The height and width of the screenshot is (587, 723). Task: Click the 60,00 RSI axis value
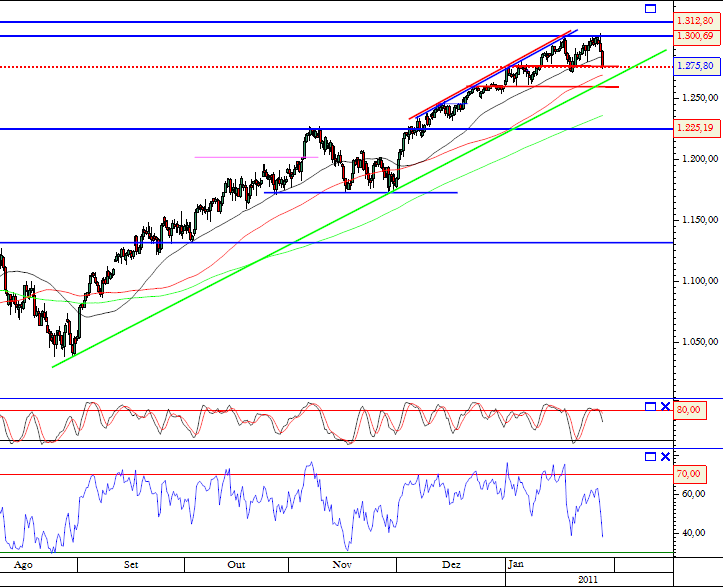(693, 494)
